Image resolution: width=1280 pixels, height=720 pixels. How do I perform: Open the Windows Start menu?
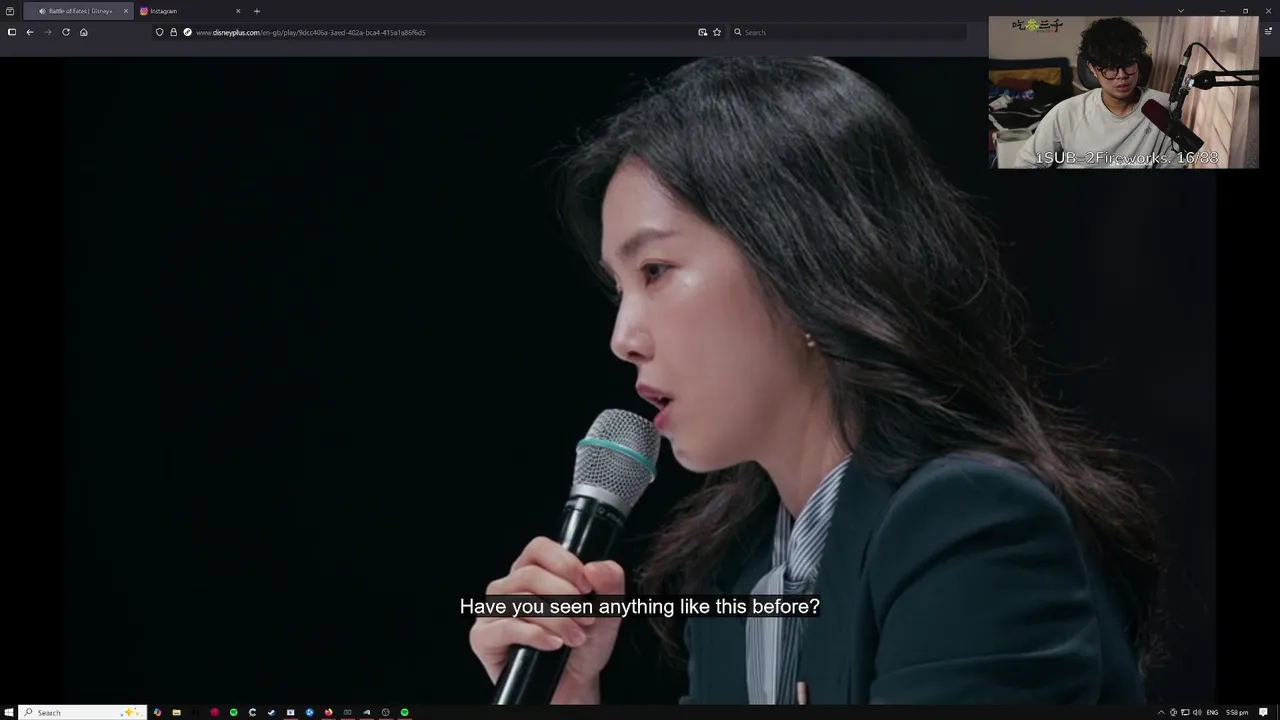pos(10,712)
